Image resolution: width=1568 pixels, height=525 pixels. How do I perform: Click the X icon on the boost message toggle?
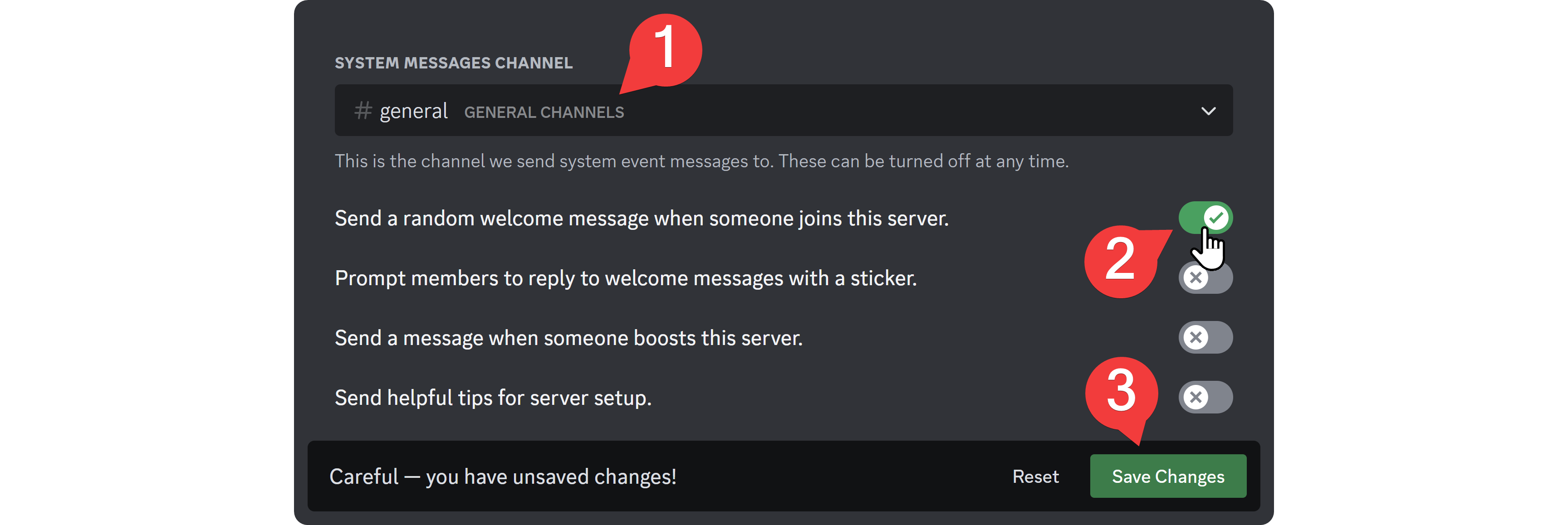pos(1196,337)
